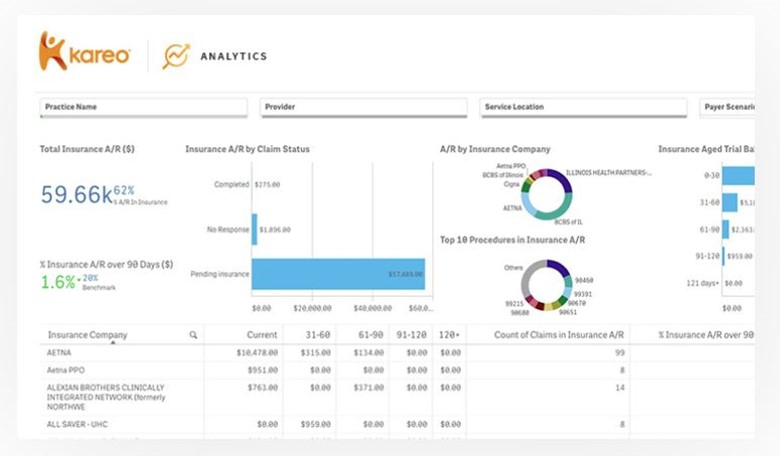
Task: Open the Payer Scenario filter
Action: [x=727, y=107]
